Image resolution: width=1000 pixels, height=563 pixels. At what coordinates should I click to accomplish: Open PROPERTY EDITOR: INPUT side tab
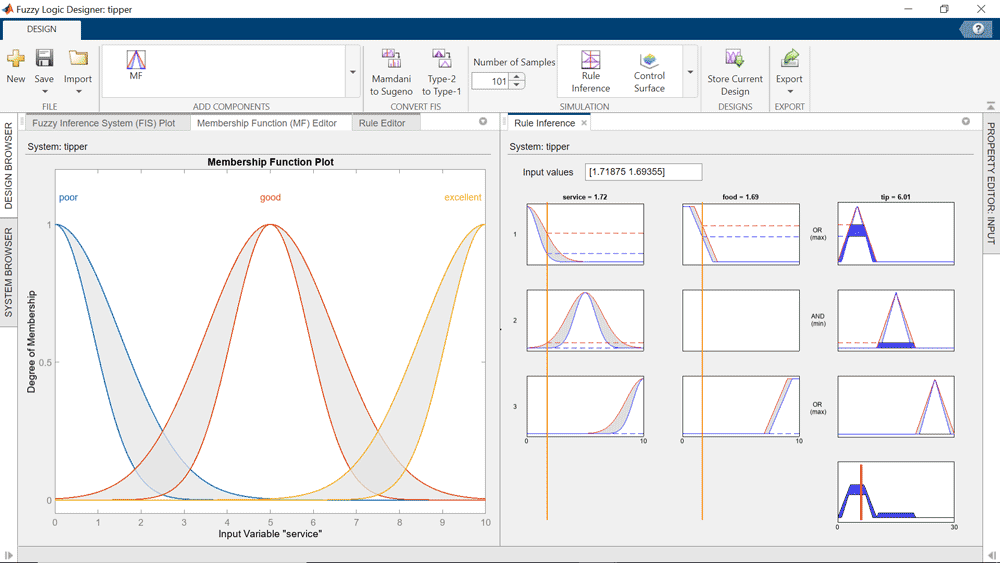pyautogui.click(x=991, y=184)
